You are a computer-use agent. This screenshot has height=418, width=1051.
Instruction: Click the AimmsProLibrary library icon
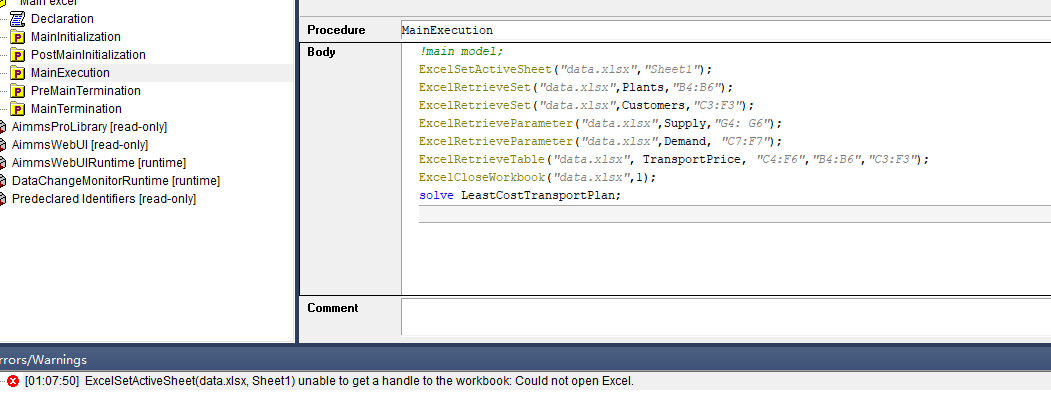tap(3, 127)
